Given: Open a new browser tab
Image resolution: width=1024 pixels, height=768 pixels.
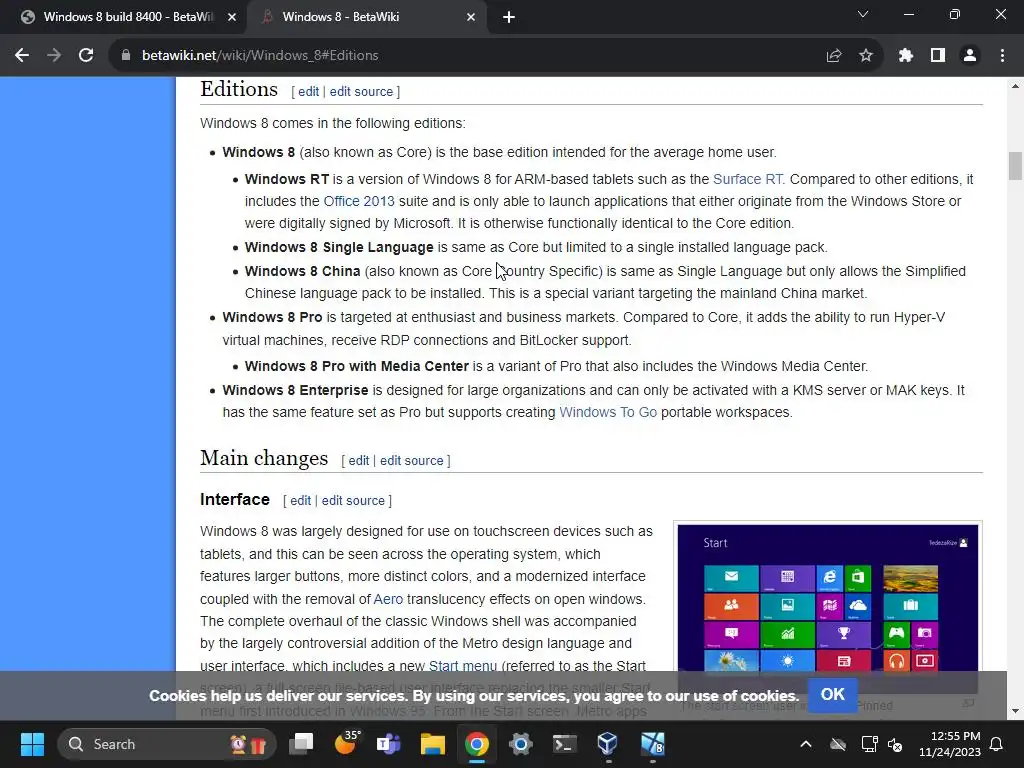Looking at the screenshot, I should [x=509, y=18].
